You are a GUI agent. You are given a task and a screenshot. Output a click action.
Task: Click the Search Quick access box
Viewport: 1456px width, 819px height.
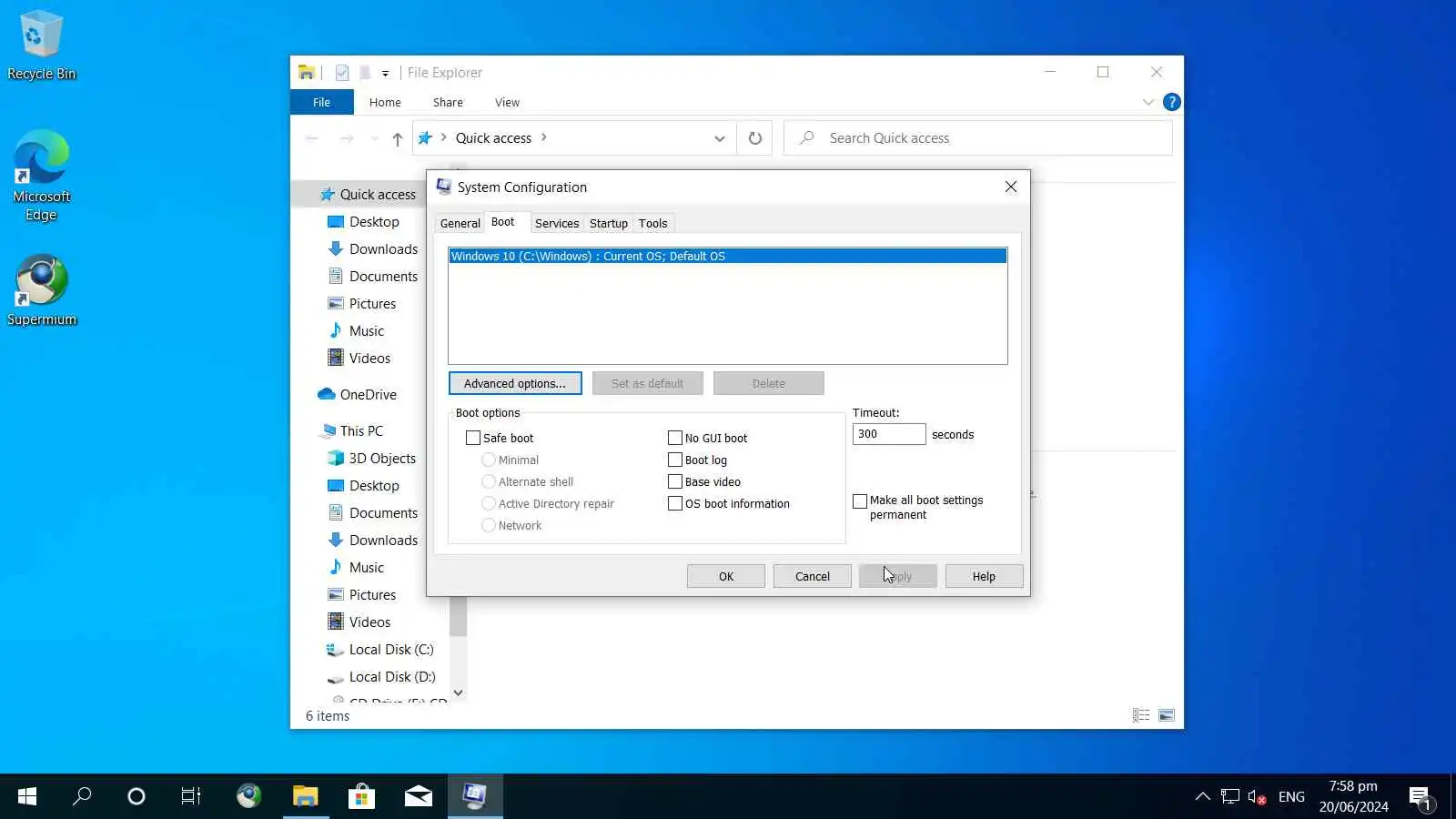tap(978, 138)
